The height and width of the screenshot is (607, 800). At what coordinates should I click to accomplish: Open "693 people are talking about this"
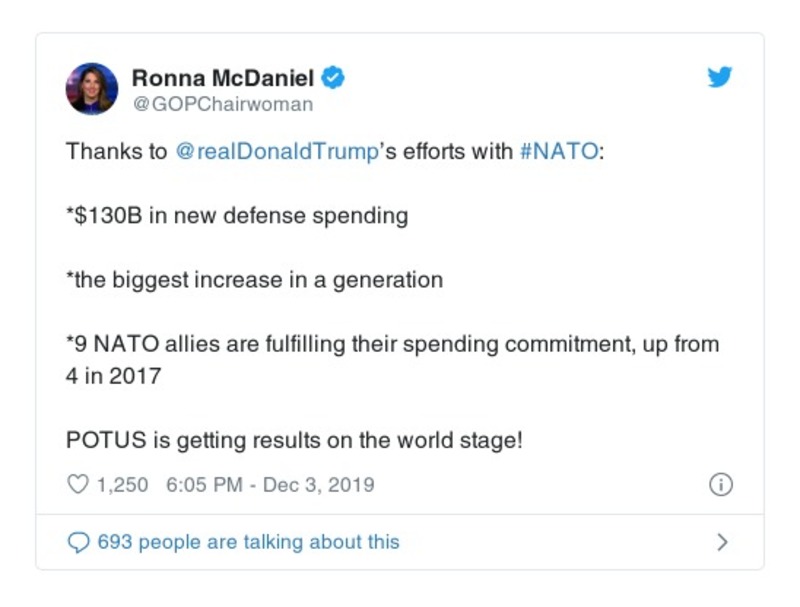click(248, 542)
